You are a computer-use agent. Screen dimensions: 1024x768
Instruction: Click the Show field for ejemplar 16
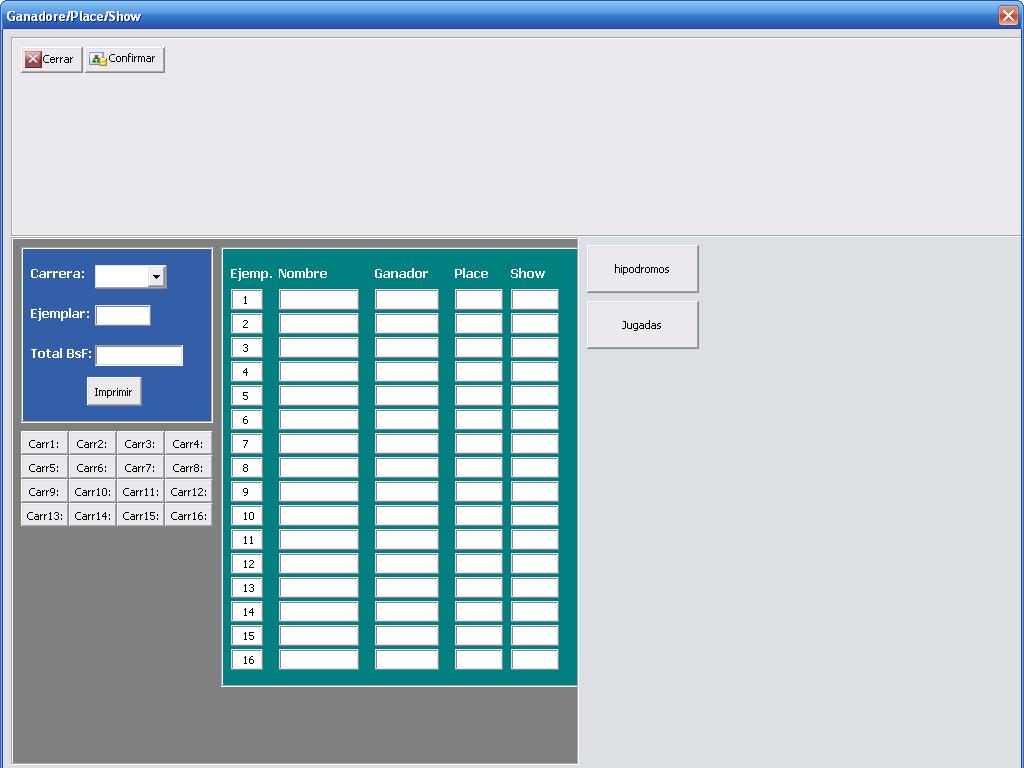pos(534,660)
